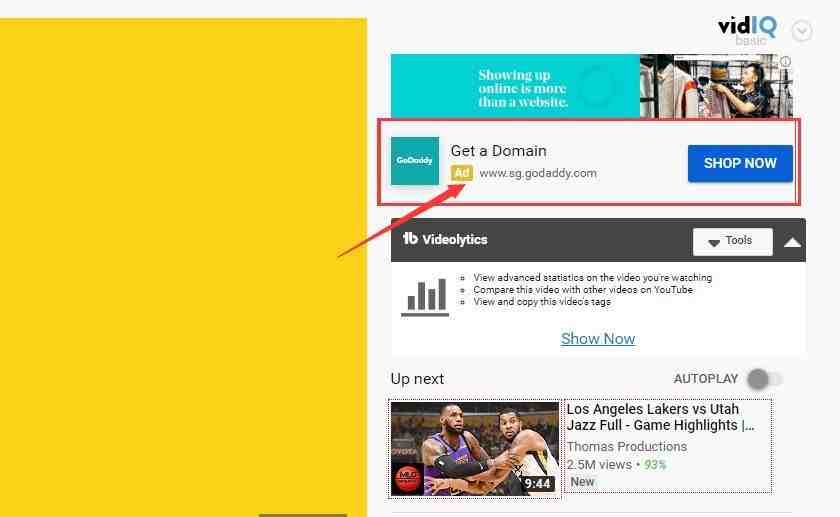The image size is (840, 517).
Task: Click the Get a Domain ad title
Action: (x=499, y=151)
